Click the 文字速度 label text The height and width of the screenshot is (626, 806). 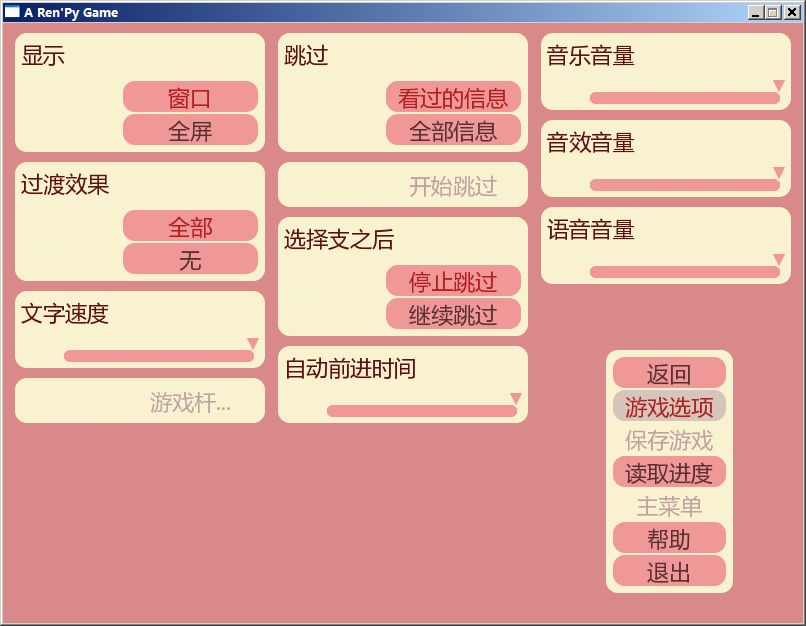click(65, 314)
